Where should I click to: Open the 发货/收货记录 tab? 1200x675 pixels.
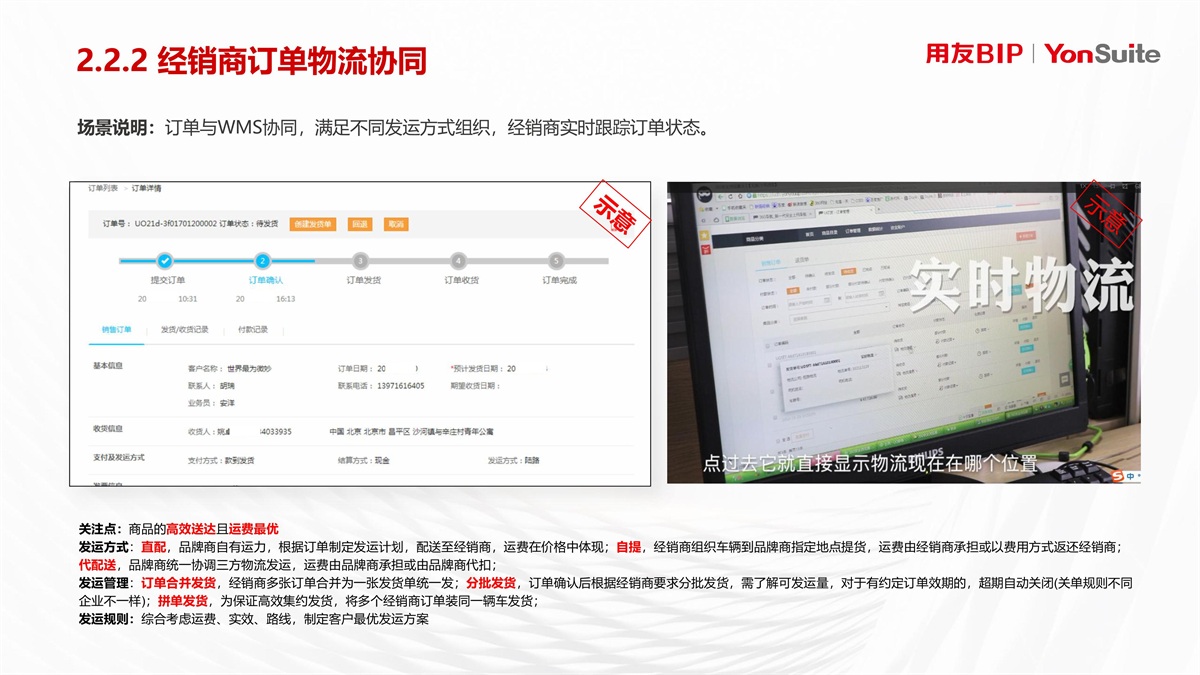184,329
